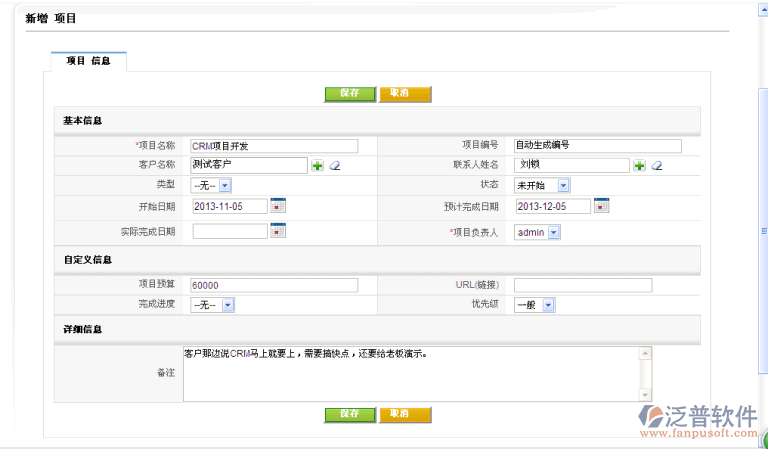
Task: Click the top orange 取消 button
Action: pos(404,93)
